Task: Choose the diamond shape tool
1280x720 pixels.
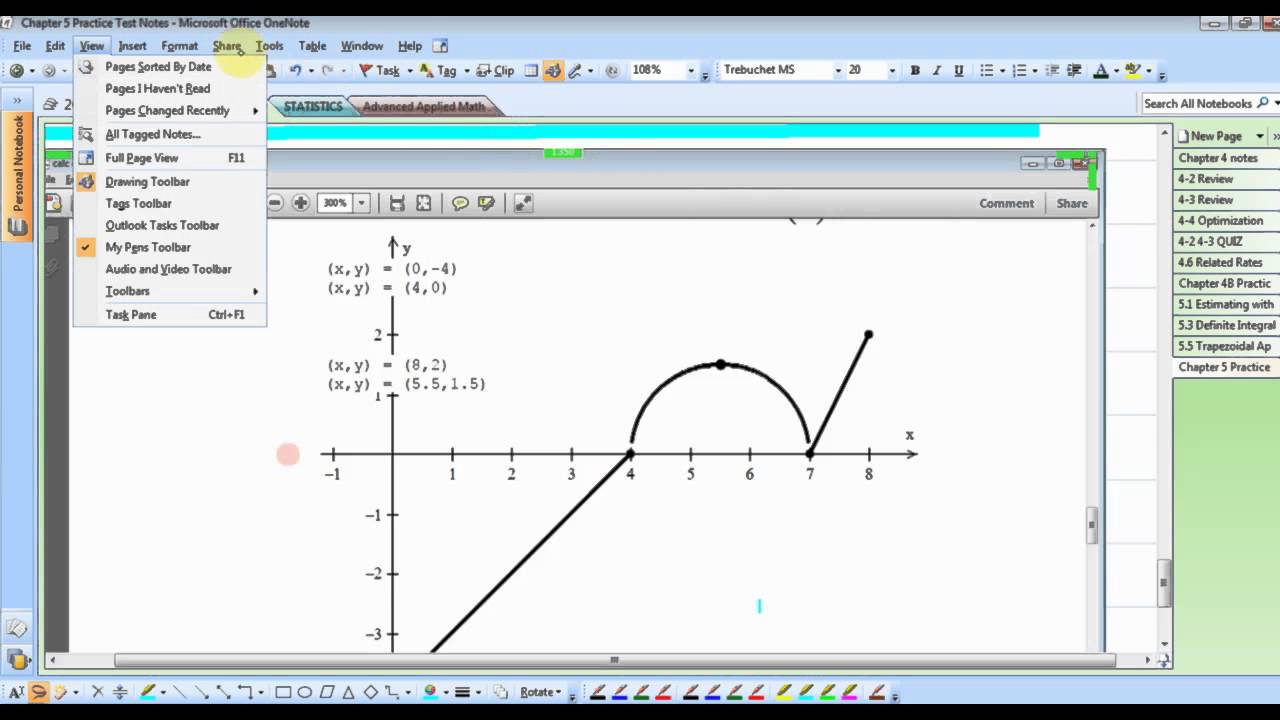Action: [x=371, y=692]
